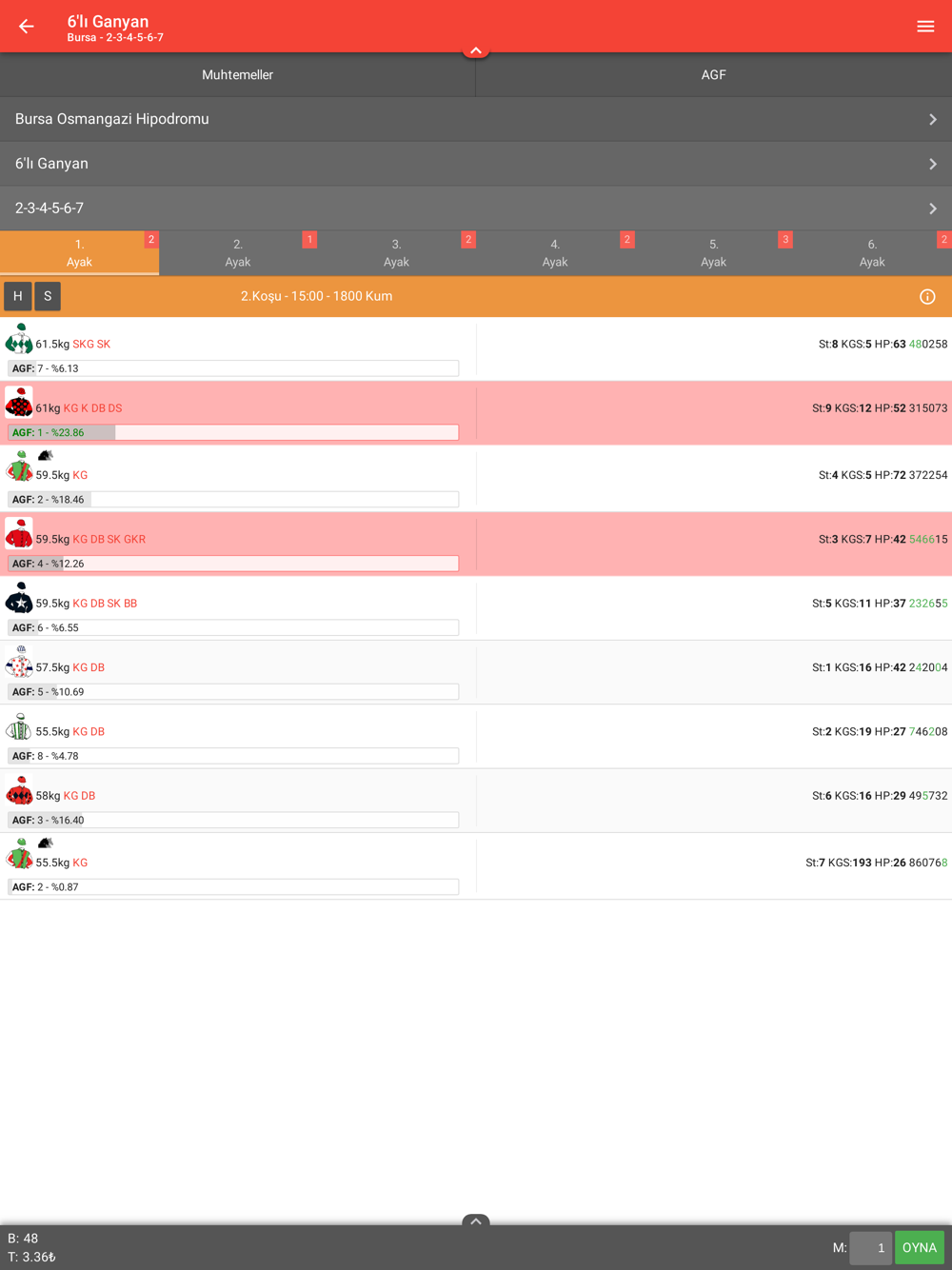Select the 4. Ayak tab
Image resolution: width=952 pixels, height=1270 pixels.
555,253
